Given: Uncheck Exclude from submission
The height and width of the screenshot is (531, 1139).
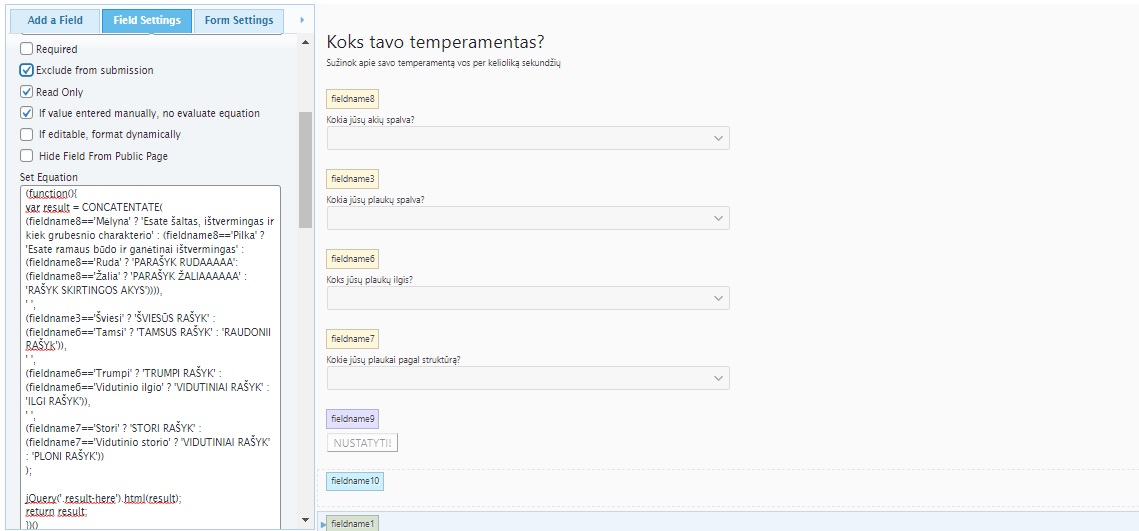Looking at the screenshot, I should click(x=26, y=70).
